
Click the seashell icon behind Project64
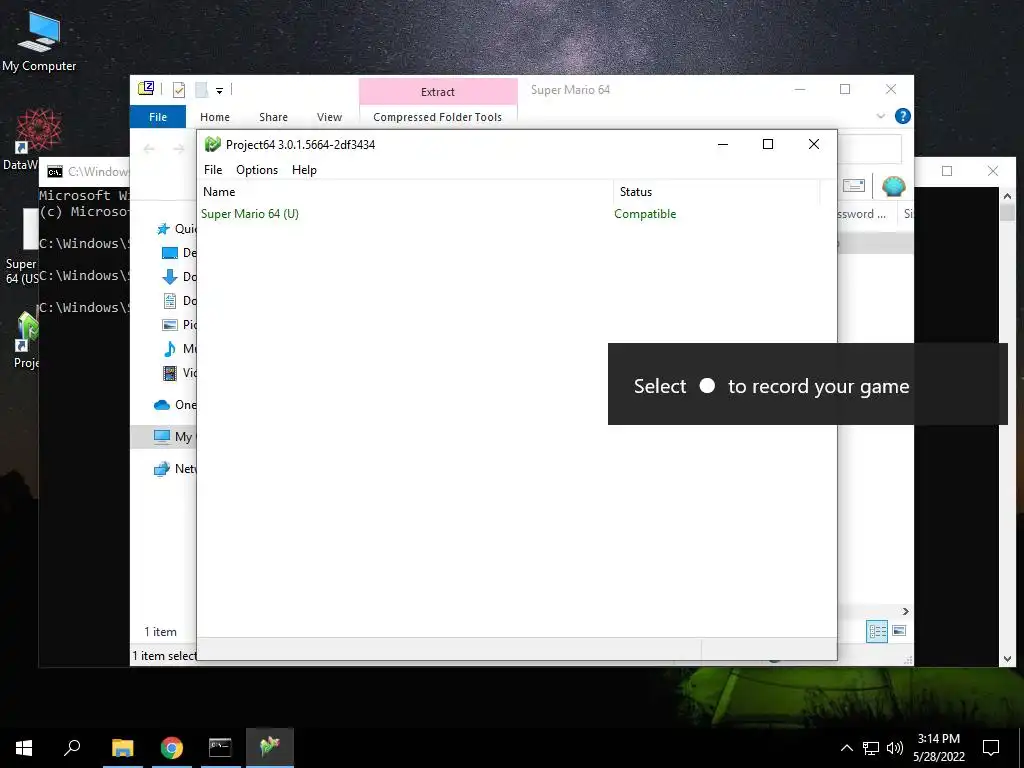click(893, 186)
